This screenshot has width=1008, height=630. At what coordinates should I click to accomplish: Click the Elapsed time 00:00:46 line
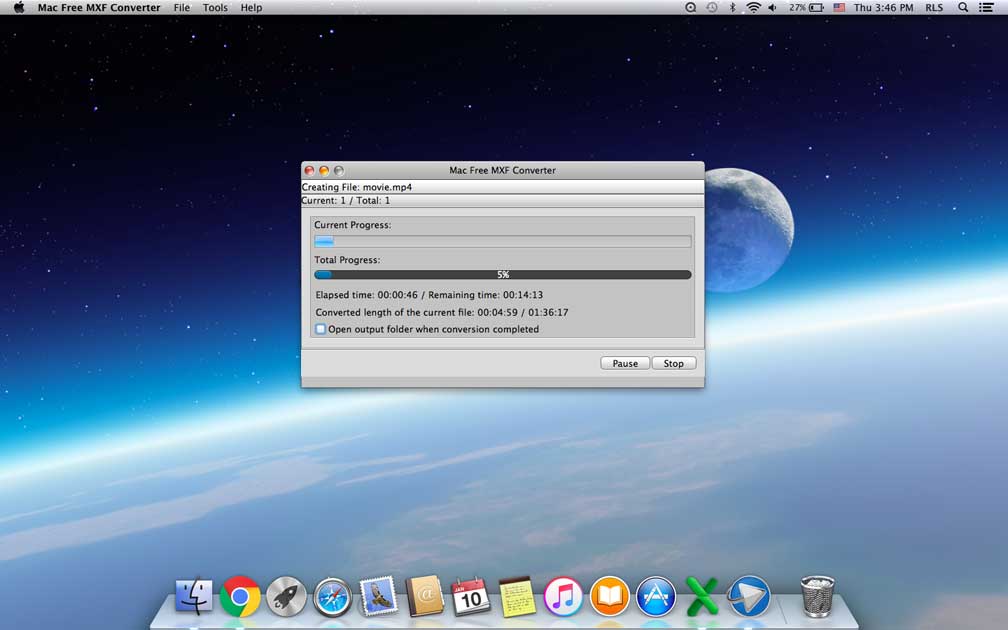pos(429,294)
